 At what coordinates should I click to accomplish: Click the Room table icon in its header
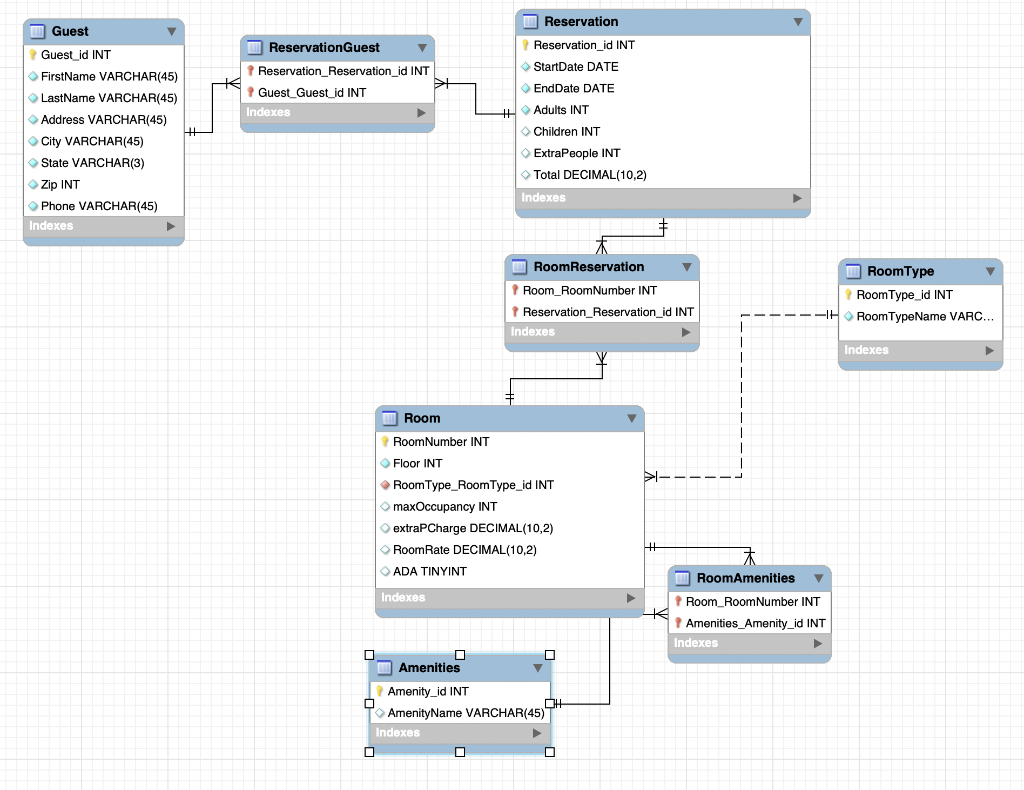[x=388, y=418]
